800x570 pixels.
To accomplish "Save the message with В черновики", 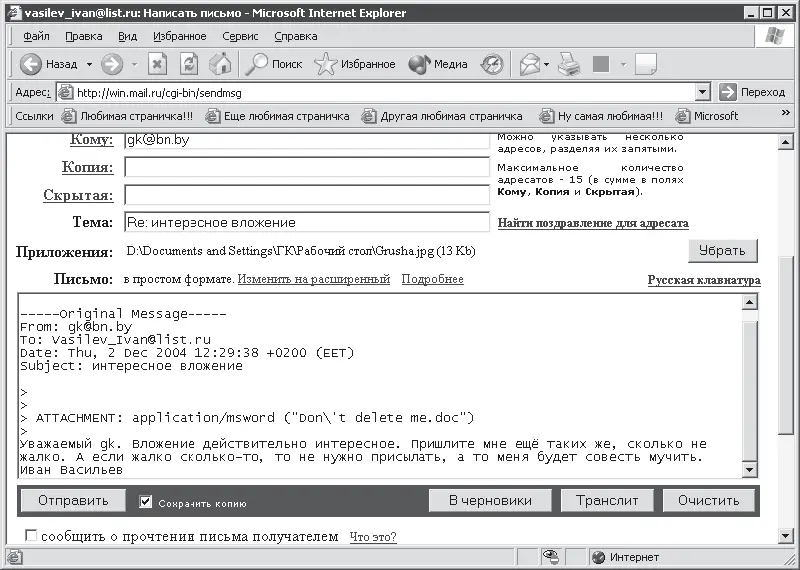I will (490, 500).
